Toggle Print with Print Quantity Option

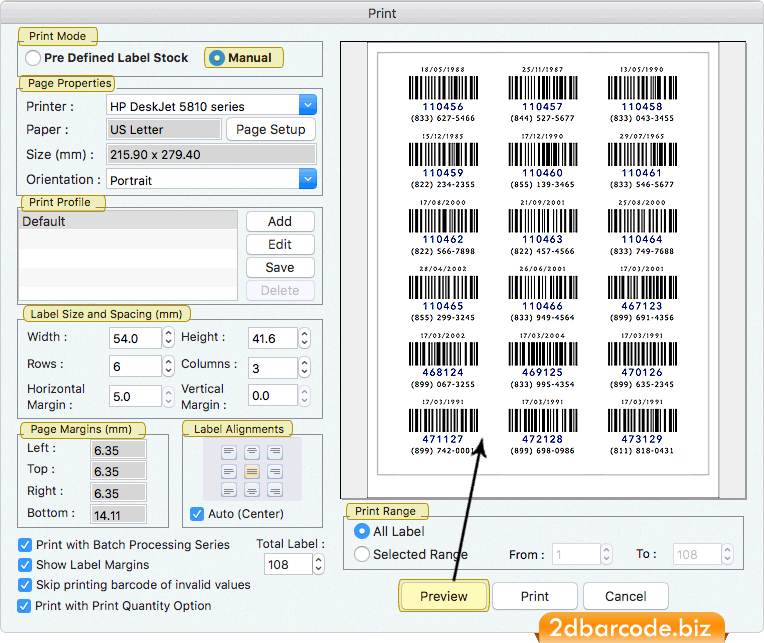(x=24, y=606)
